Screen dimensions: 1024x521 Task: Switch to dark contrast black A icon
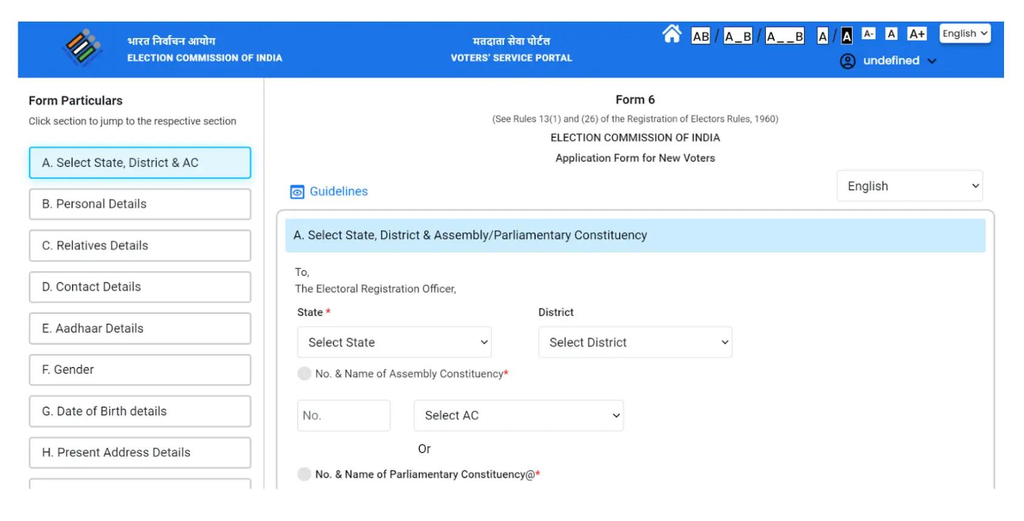(x=847, y=36)
